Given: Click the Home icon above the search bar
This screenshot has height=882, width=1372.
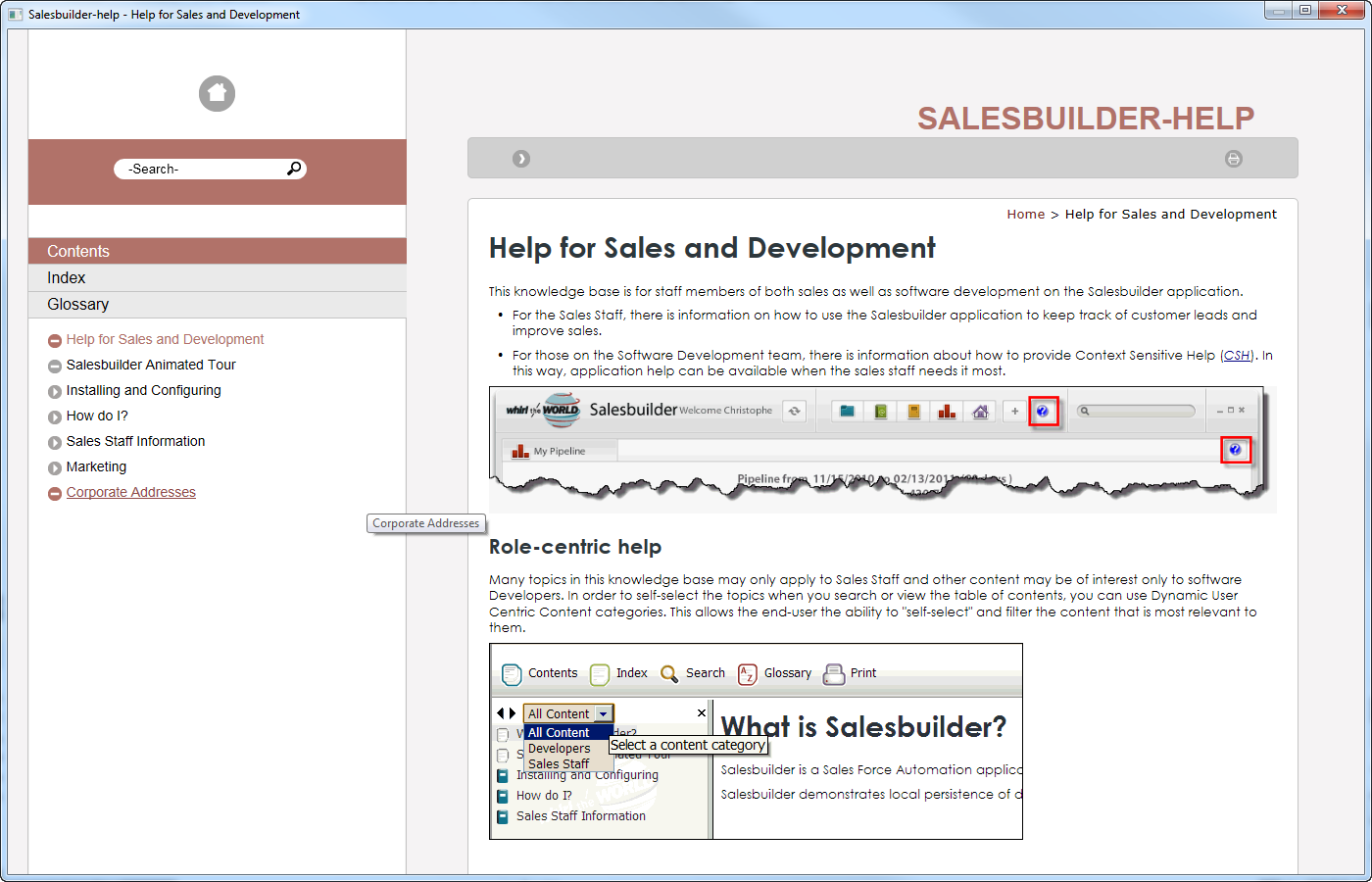Looking at the screenshot, I should (x=217, y=94).
